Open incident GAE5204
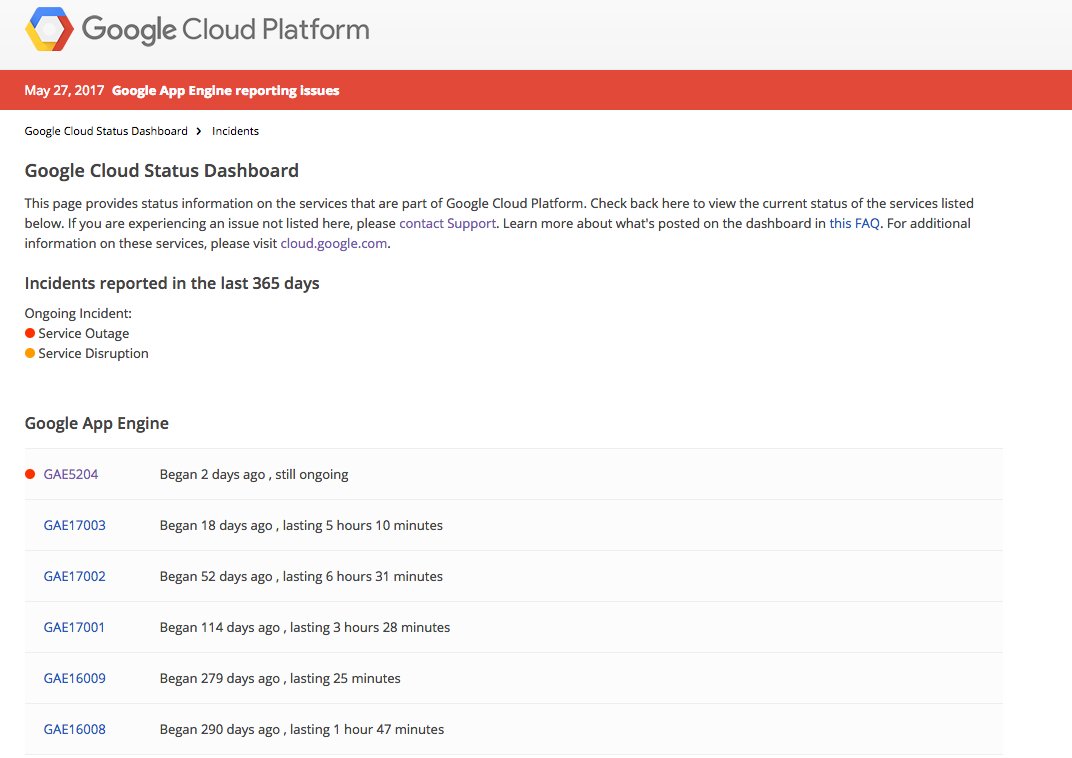 pos(71,474)
